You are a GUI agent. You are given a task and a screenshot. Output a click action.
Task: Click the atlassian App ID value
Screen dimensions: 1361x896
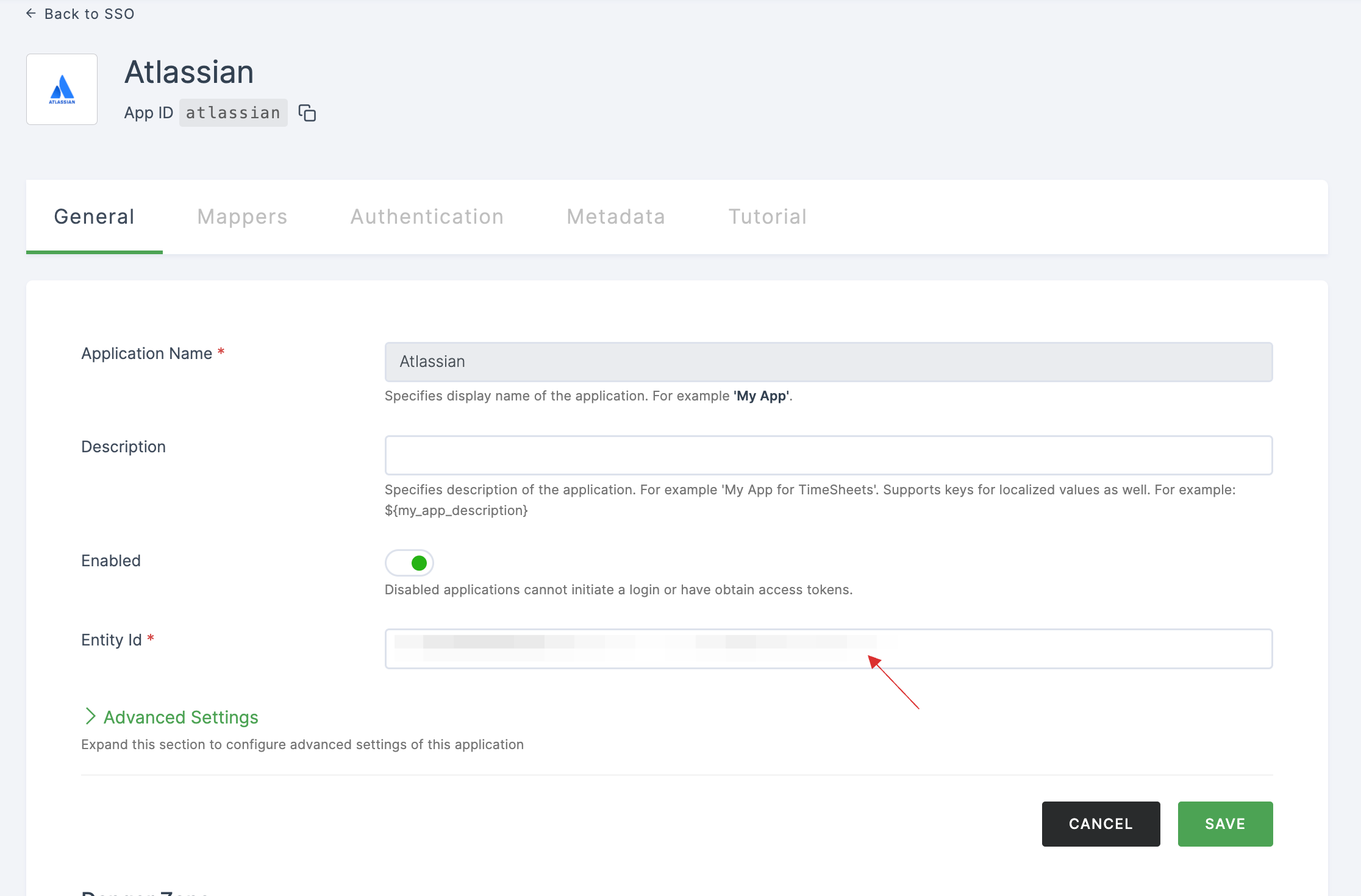(x=233, y=113)
